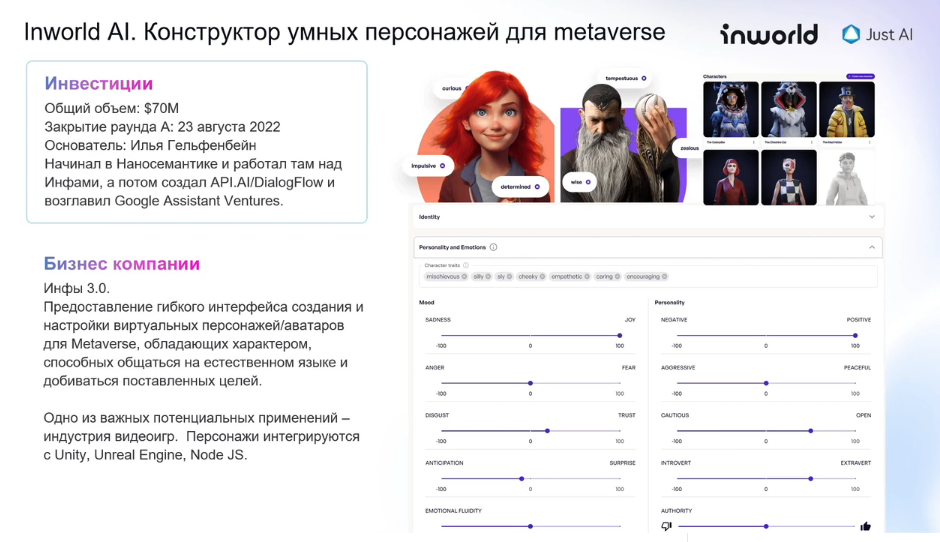Remove the mischievous trait tag
This screenshot has width=940, height=542.
click(x=464, y=277)
